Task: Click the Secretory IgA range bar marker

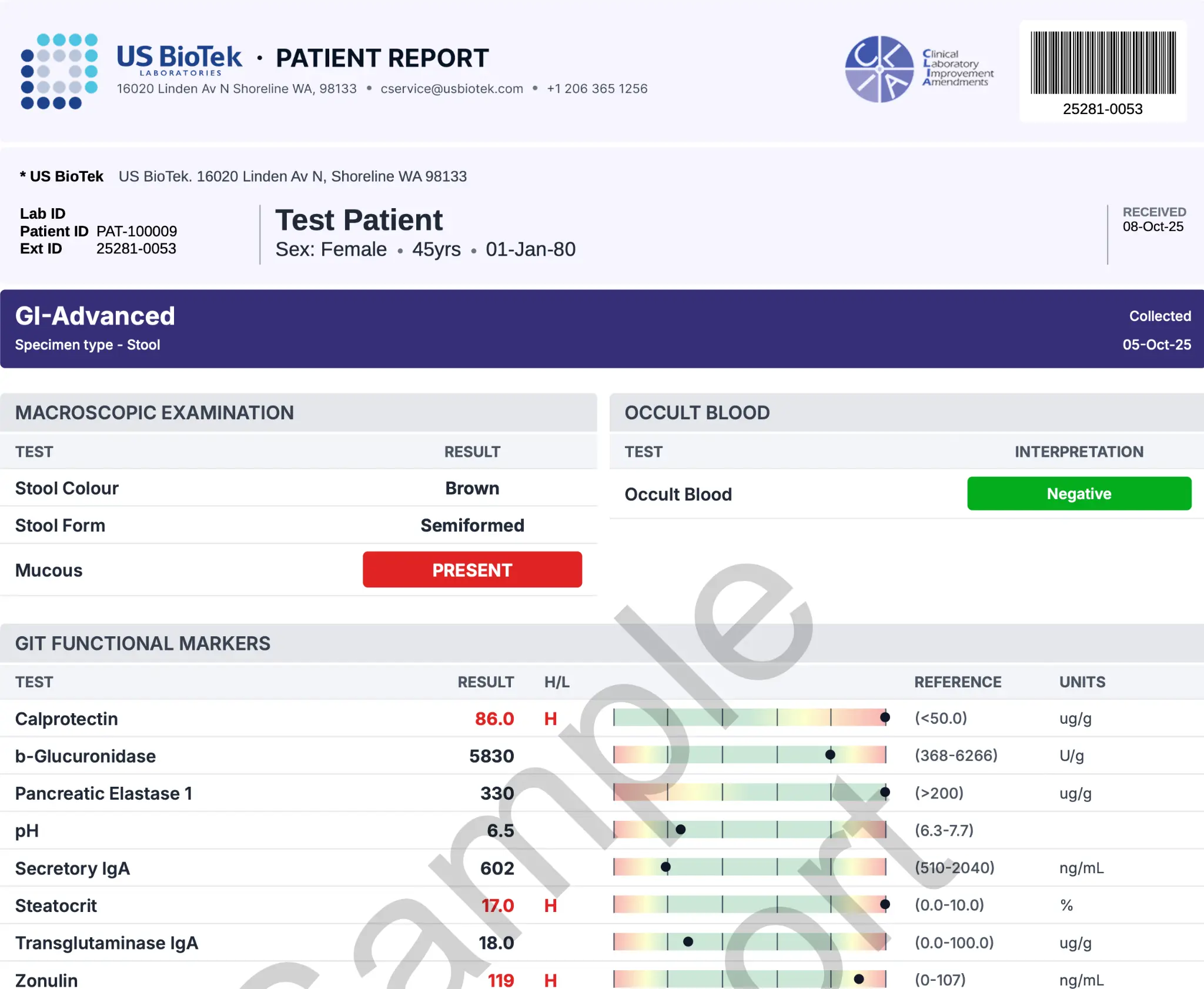Action: point(665,867)
